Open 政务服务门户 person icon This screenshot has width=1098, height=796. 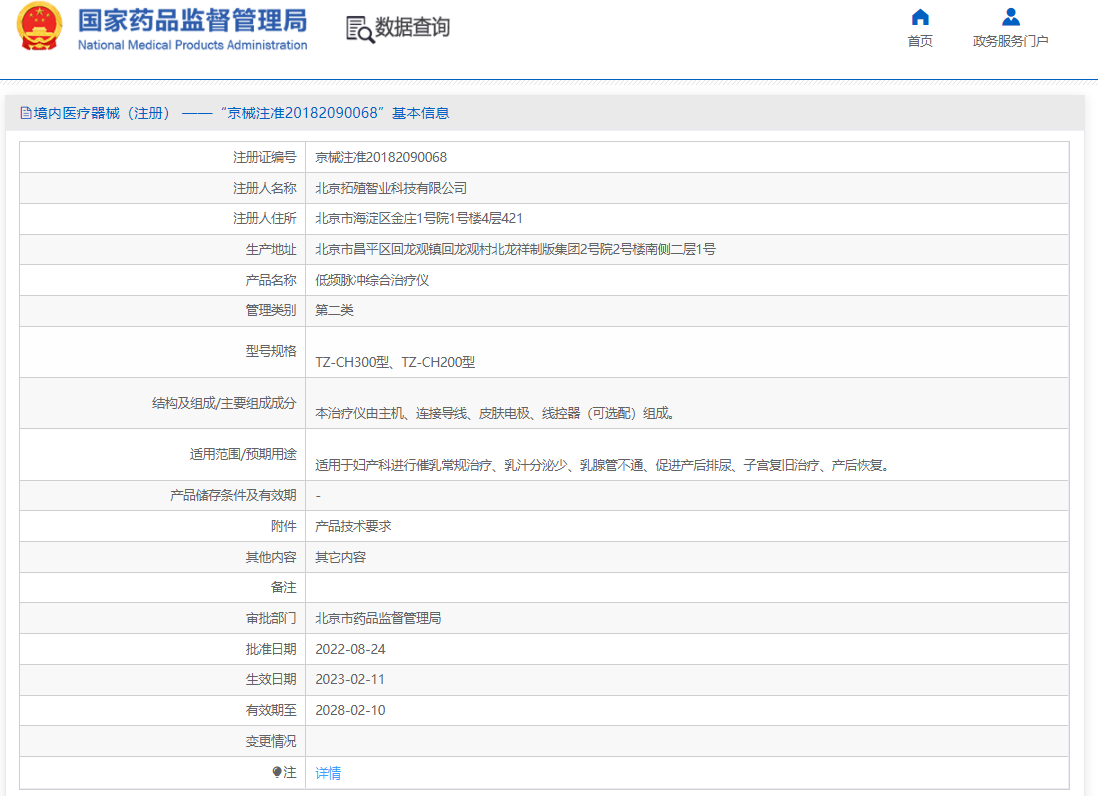tap(1010, 17)
